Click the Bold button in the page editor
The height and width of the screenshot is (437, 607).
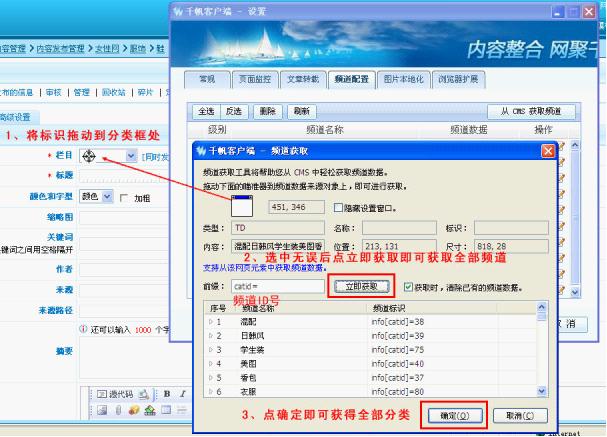167,394
